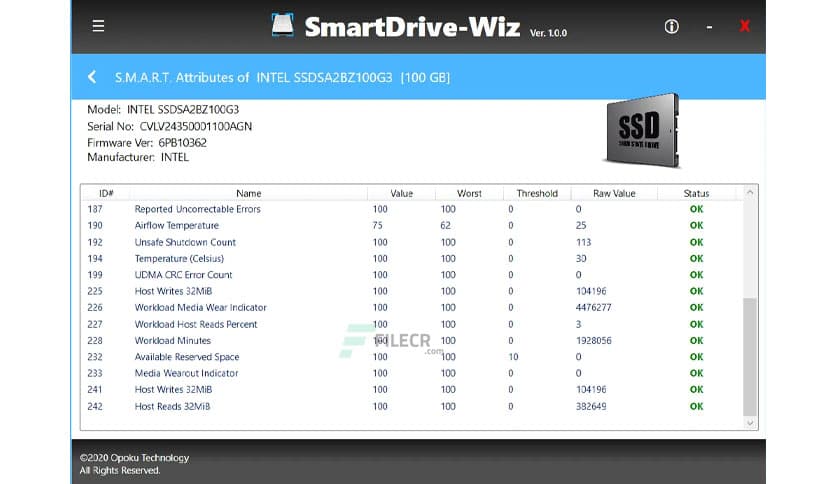Select the Workload Host Reads Percent row
Screen dimensions: 836x484
coord(412,324)
